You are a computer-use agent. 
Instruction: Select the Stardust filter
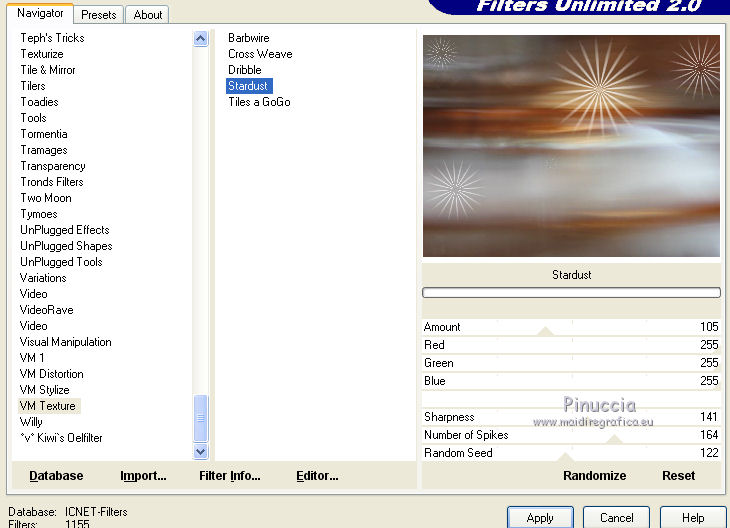[248, 86]
